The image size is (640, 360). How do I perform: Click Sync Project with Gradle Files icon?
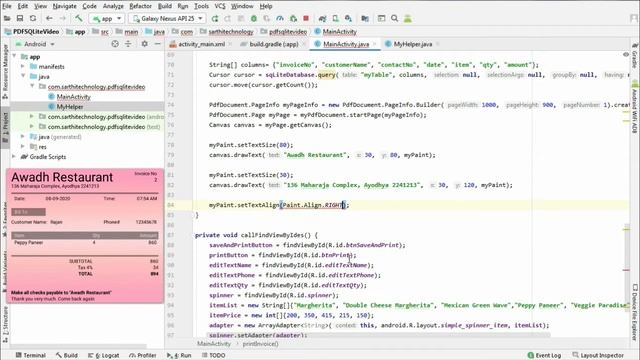click(322, 18)
